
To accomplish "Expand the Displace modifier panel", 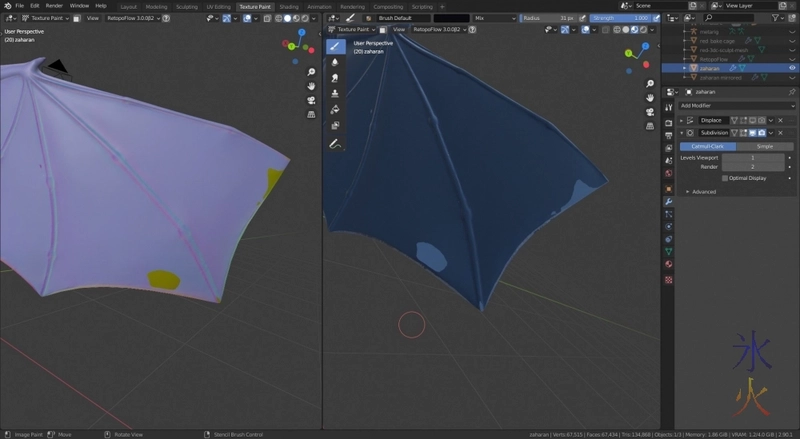I will point(682,120).
